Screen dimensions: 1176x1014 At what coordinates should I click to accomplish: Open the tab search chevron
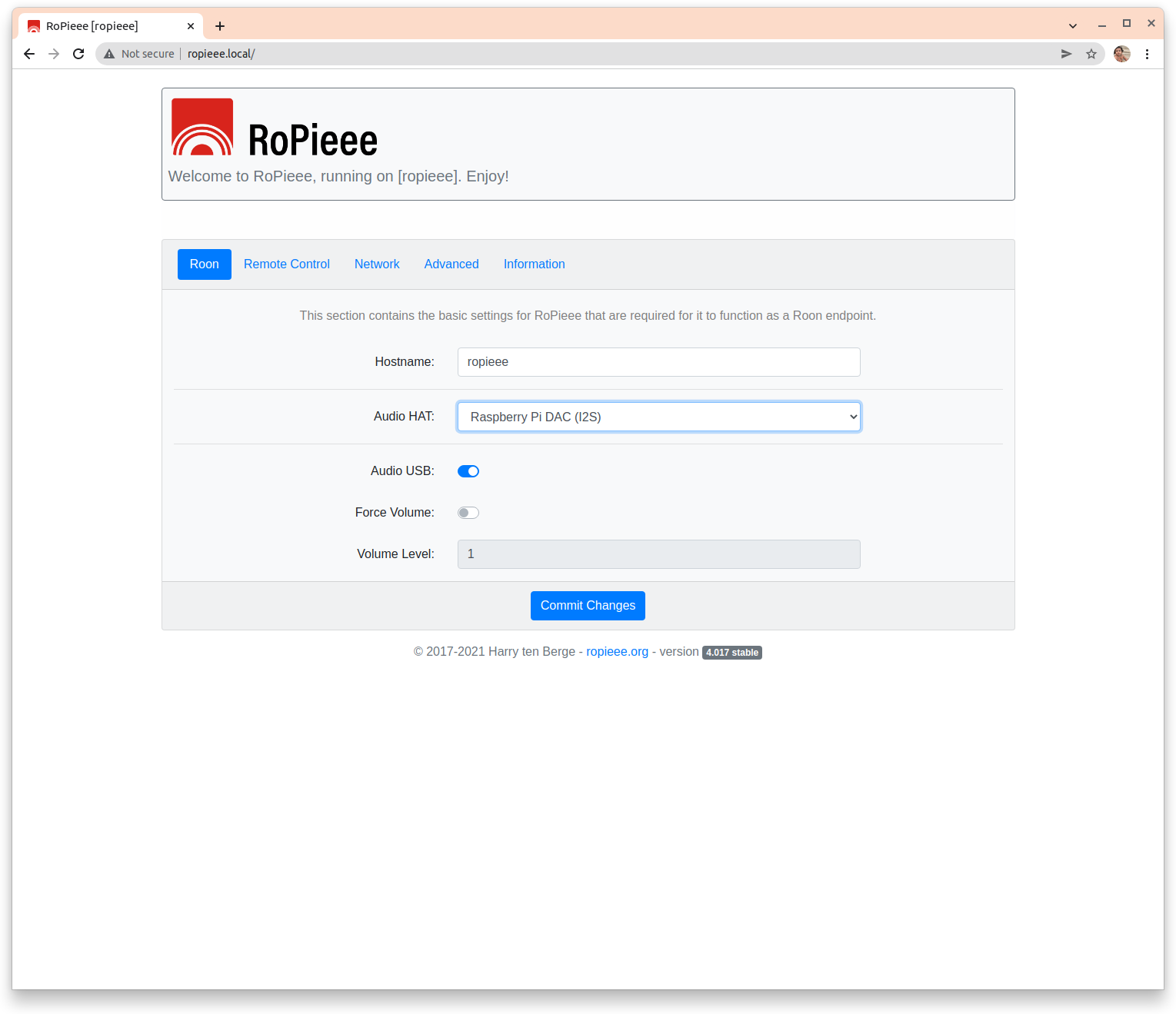[1073, 25]
